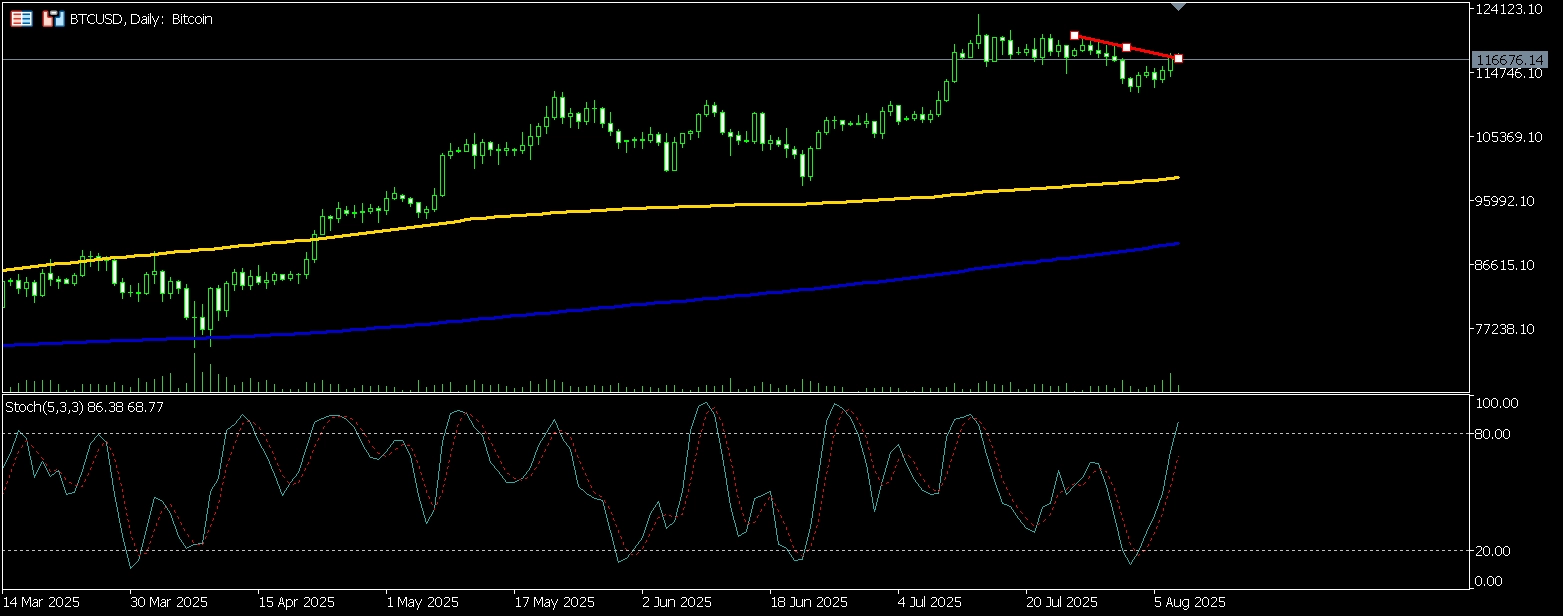Click the 95992.10 price scale label
The image size is (1563, 616).
click(x=1509, y=201)
